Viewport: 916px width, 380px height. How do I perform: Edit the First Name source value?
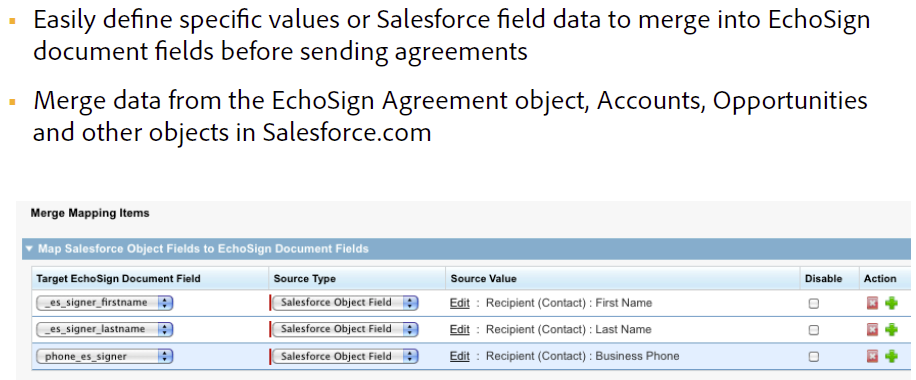[459, 303]
